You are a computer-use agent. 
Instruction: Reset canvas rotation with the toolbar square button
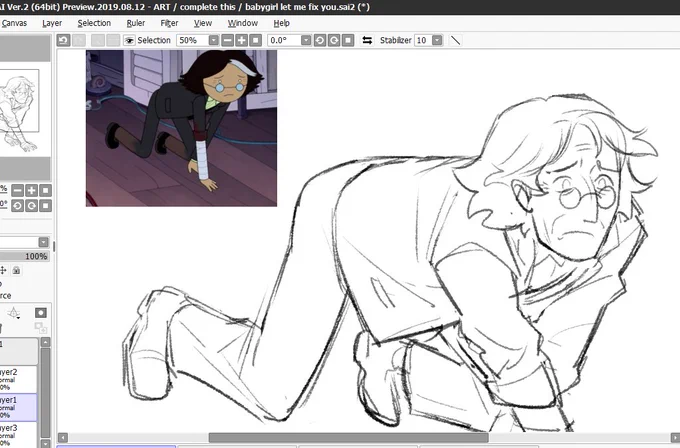pos(348,40)
